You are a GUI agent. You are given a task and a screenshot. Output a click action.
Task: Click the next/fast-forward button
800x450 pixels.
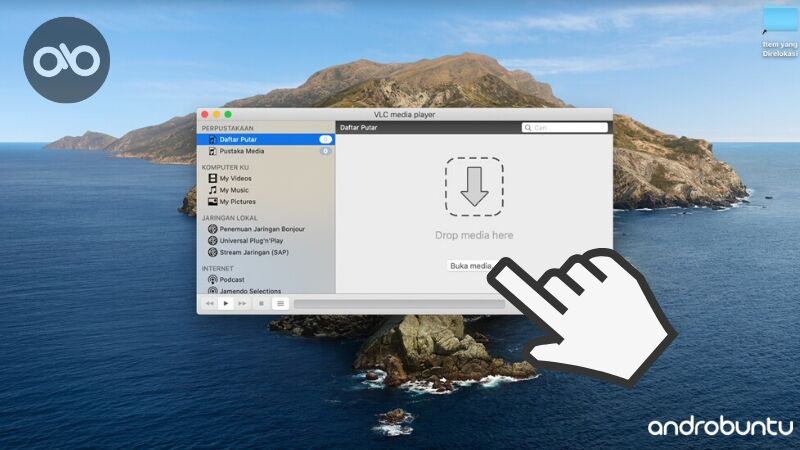[242, 304]
